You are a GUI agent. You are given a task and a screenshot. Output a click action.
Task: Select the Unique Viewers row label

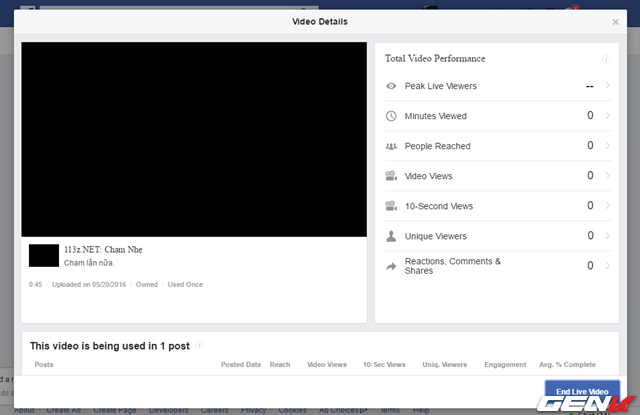(436, 236)
